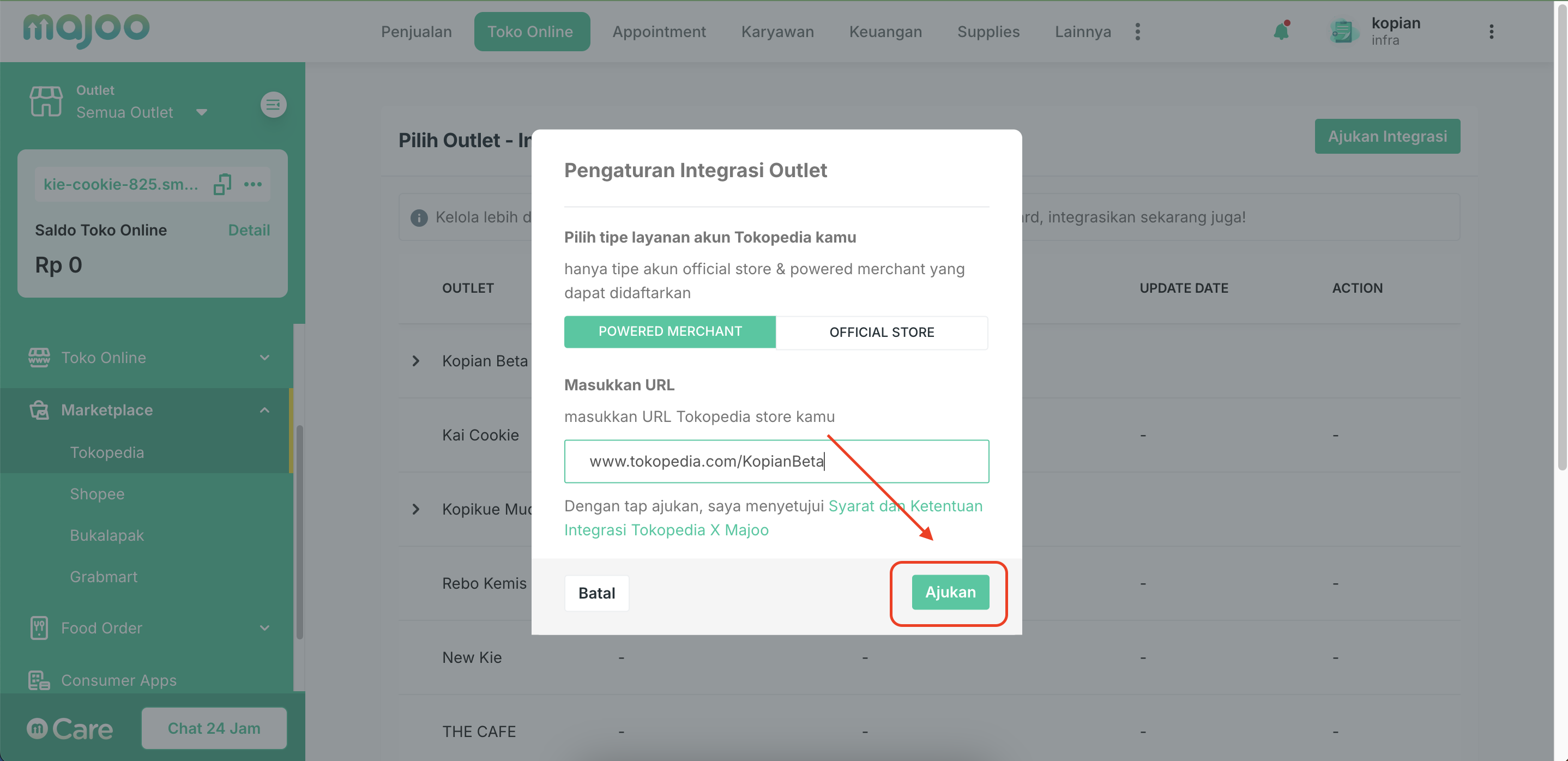Click the Consumer Apps icon
The width and height of the screenshot is (1568, 761).
pyautogui.click(x=39, y=680)
